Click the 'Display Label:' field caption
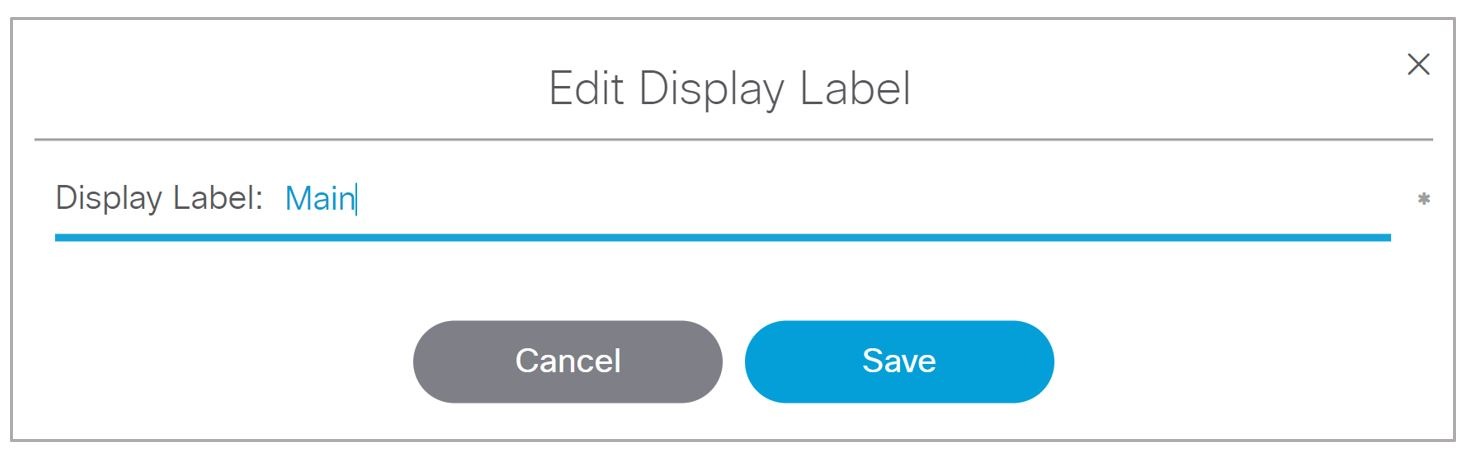The width and height of the screenshot is (1469, 463). pos(159,198)
